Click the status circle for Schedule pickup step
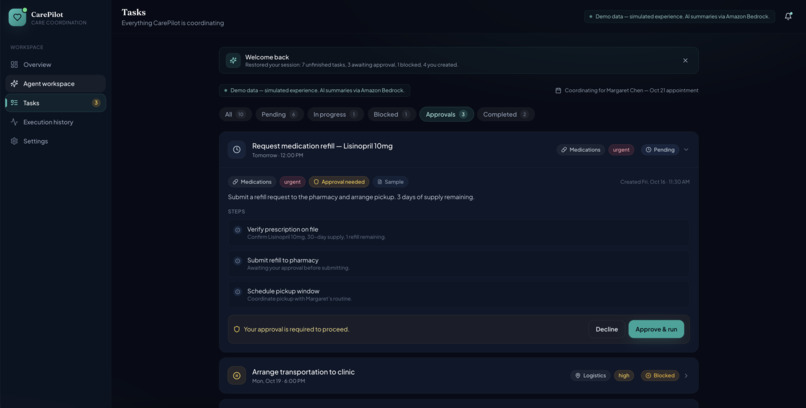 point(237,292)
